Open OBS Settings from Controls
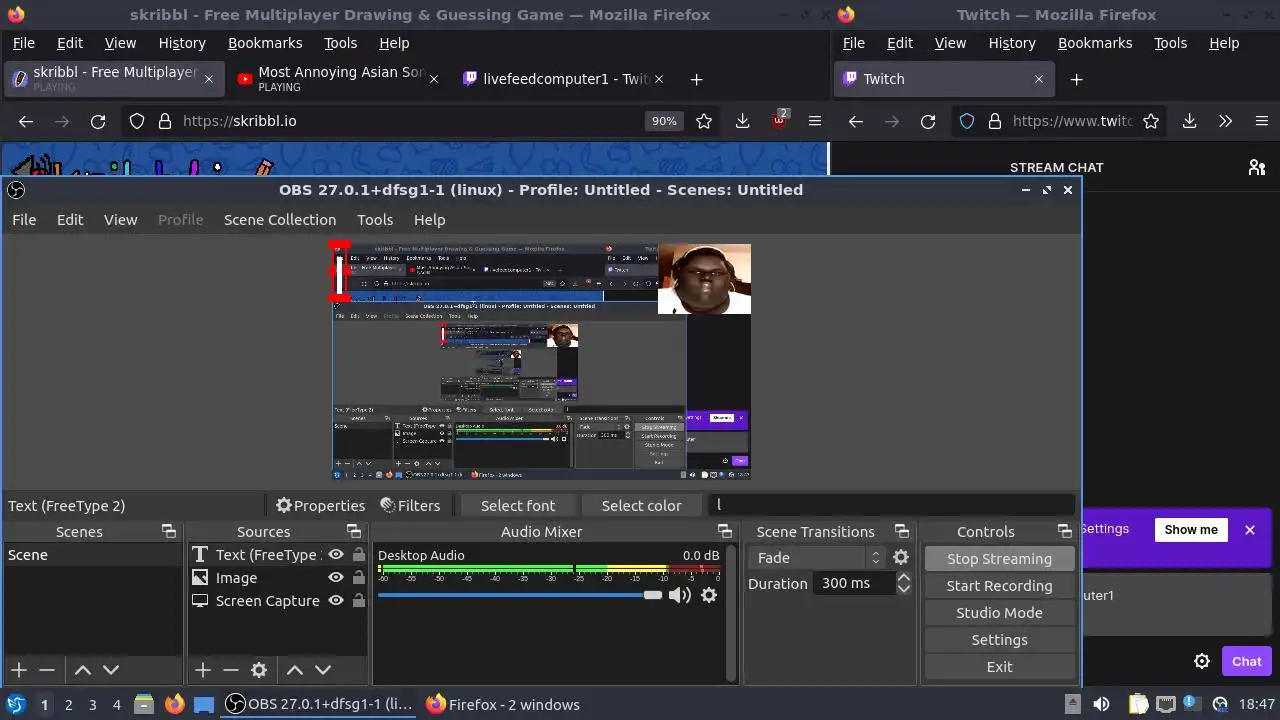This screenshot has width=1280, height=720. 999,640
